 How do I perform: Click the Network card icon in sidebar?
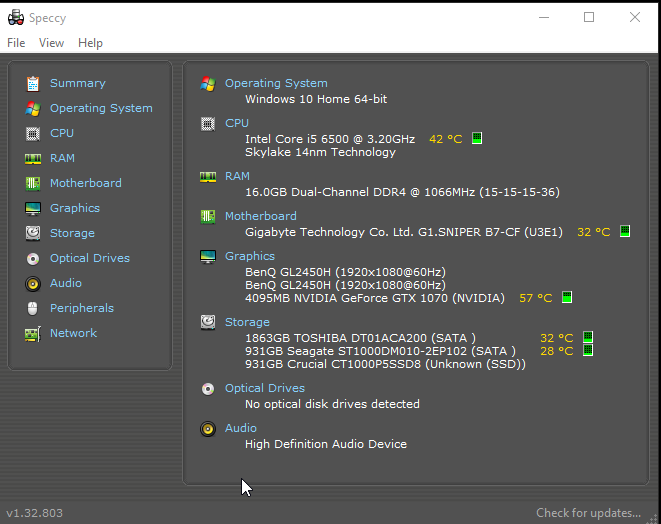(33, 333)
